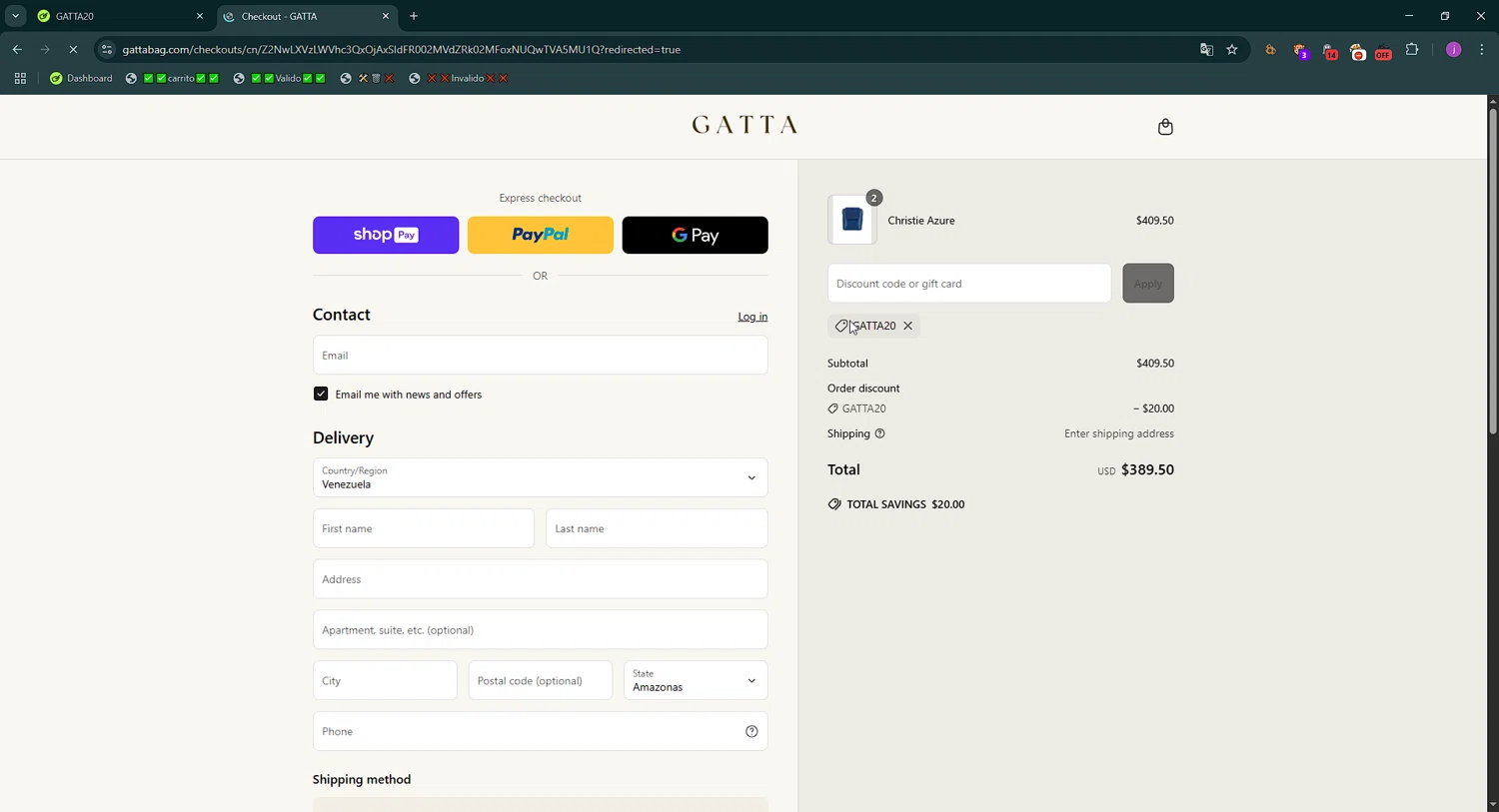1499x812 pixels.
Task: Go back to the previous page
Action: [x=17, y=50]
